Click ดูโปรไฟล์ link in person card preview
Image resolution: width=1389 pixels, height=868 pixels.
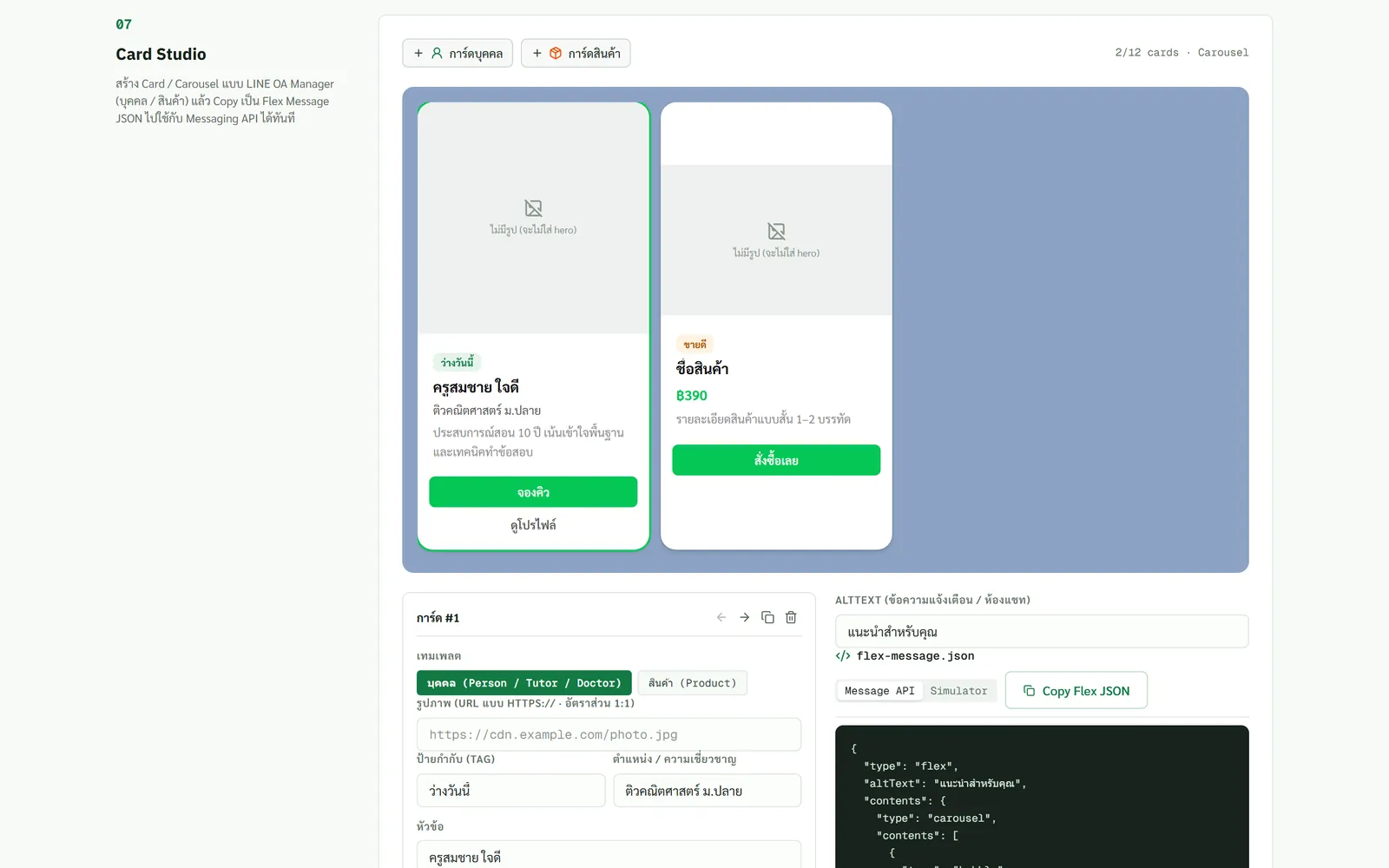533,525
